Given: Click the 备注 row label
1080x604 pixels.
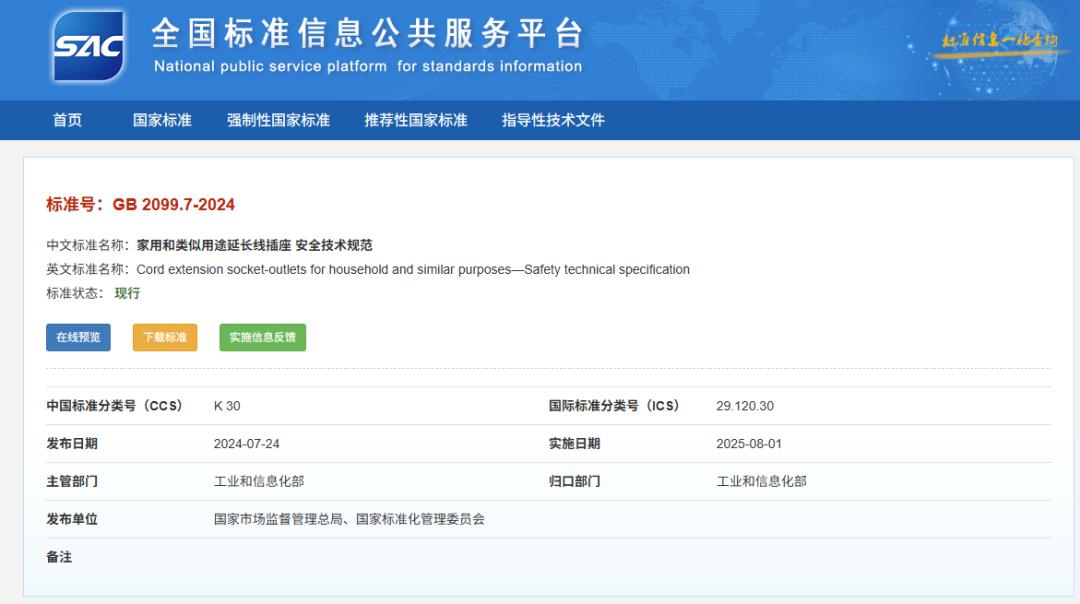Looking at the screenshot, I should pos(59,557).
